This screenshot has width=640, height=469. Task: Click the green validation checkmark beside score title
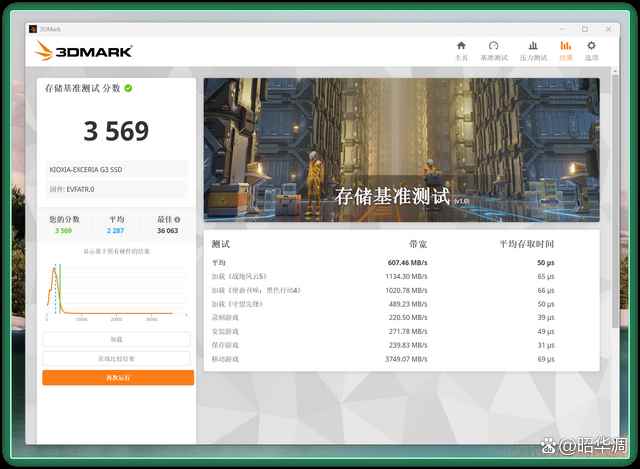[x=128, y=88]
